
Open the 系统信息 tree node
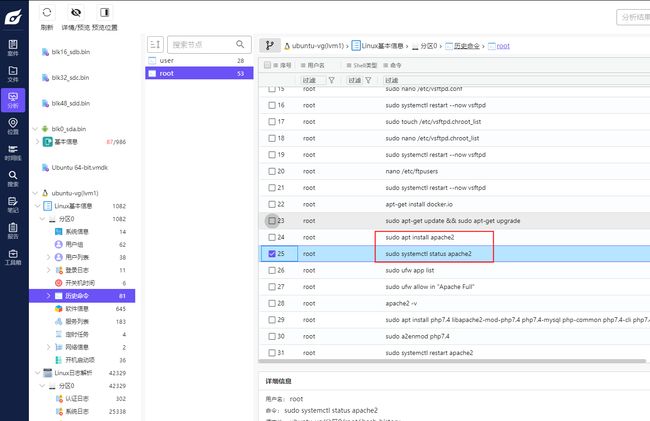click(x=77, y=232)
